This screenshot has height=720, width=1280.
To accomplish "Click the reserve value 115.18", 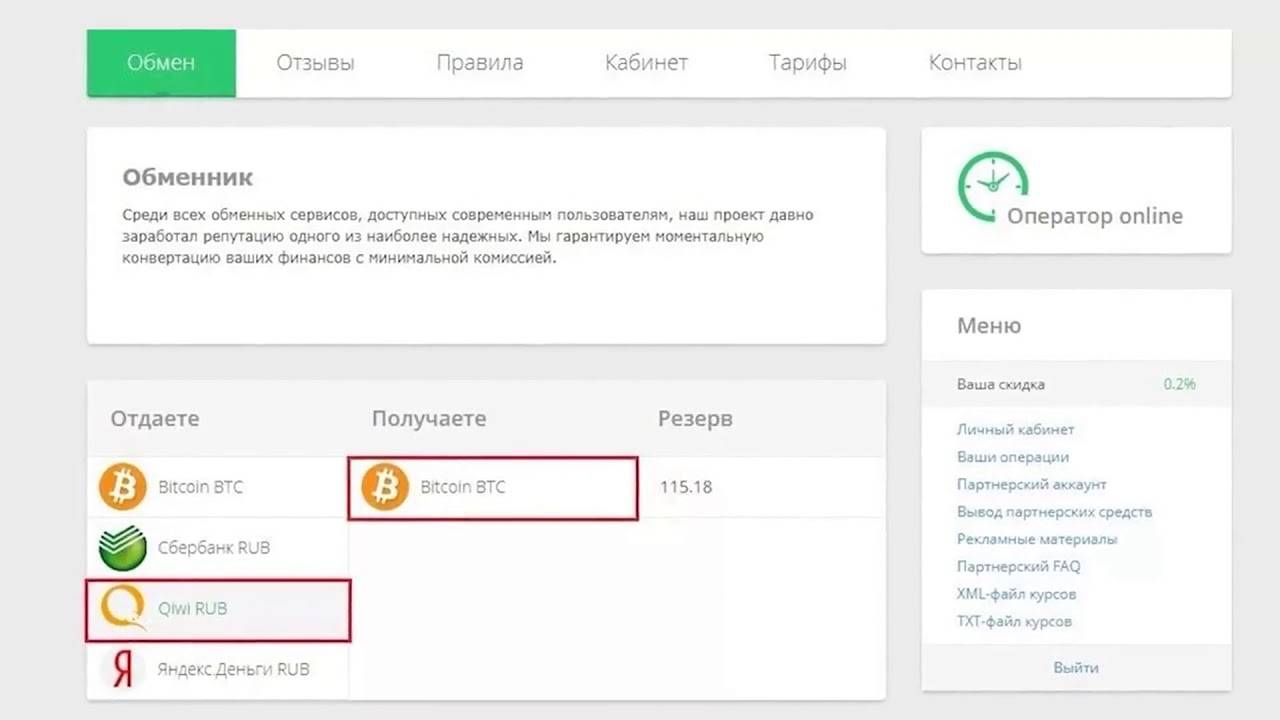I will point(686,487).
